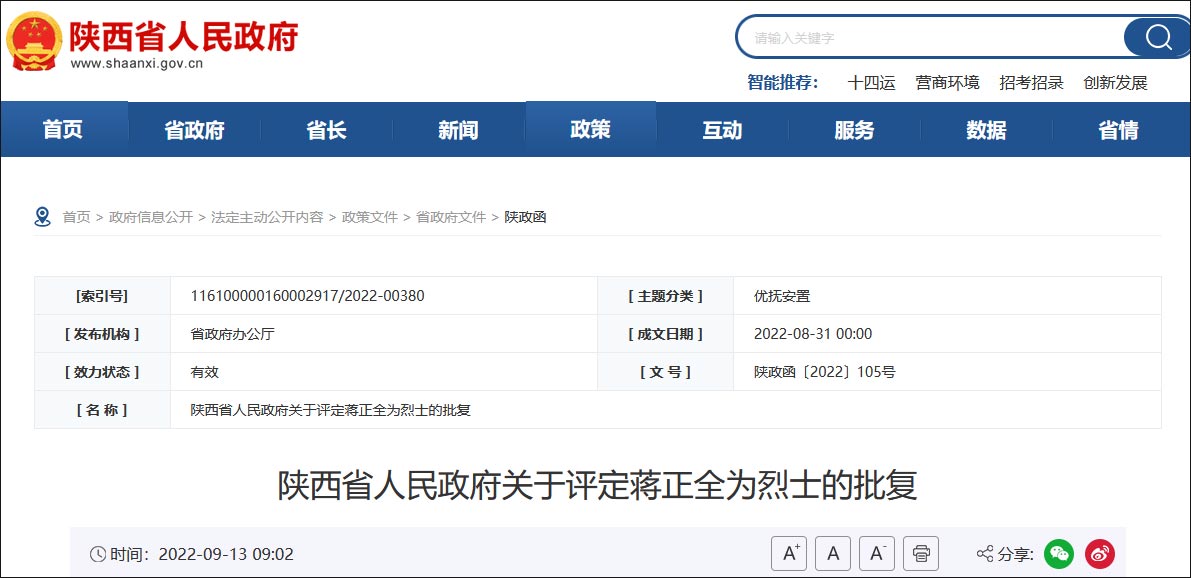Click the share network icon before 分享
The height and width of the screenshot is (578, 1191).
click(986, 553)
